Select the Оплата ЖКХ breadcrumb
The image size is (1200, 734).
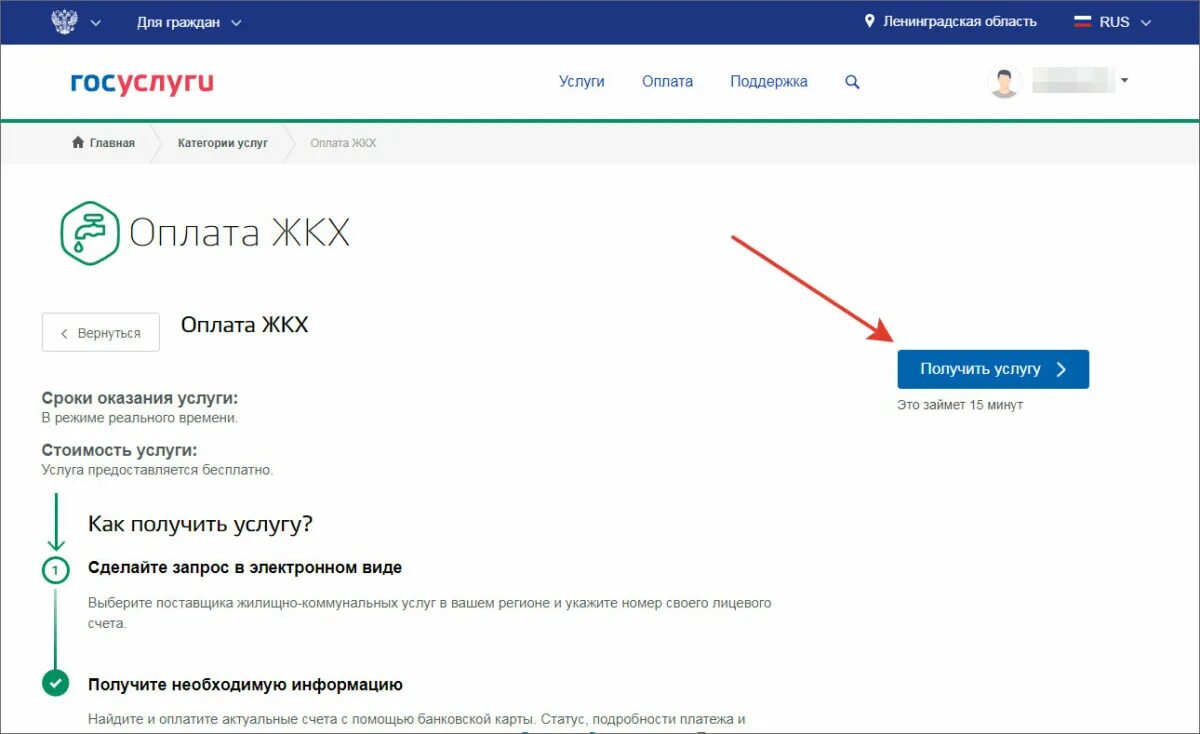tap(343, 143)
